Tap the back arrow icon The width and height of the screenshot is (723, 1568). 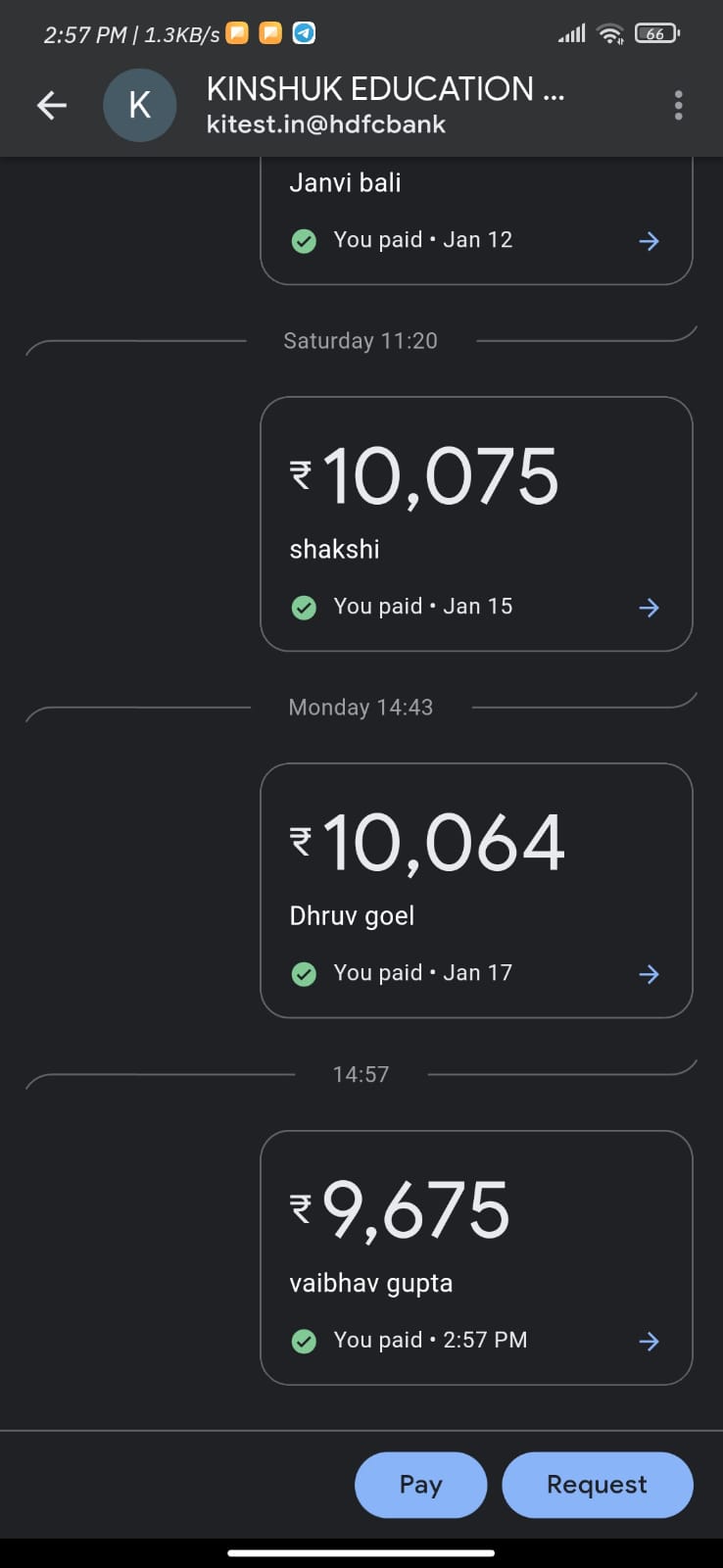[x=52, y=105]
